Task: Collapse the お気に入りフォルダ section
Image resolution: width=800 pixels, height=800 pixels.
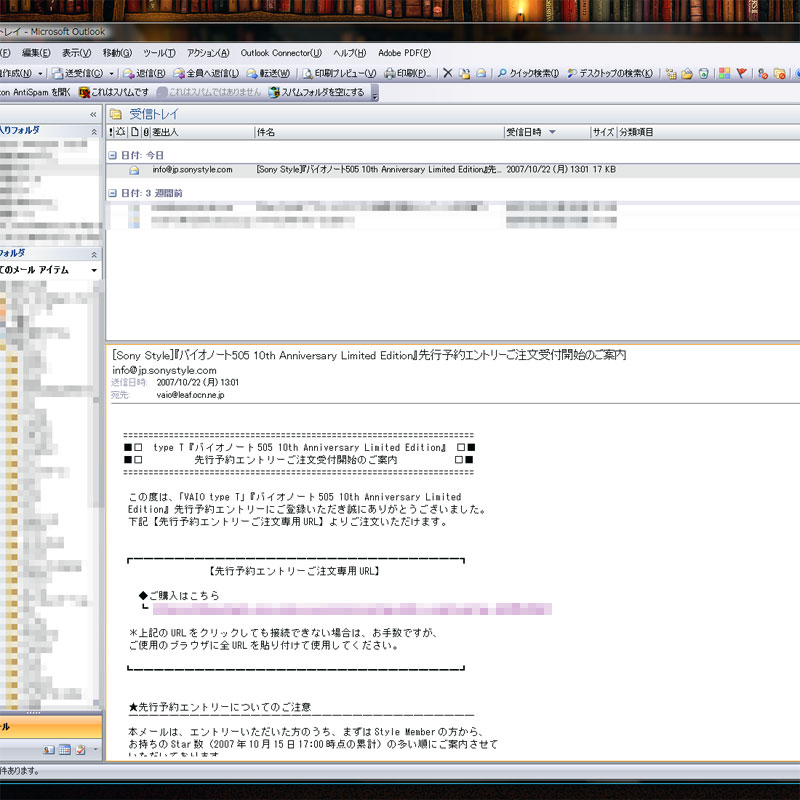Action: (x=94, y=132)
